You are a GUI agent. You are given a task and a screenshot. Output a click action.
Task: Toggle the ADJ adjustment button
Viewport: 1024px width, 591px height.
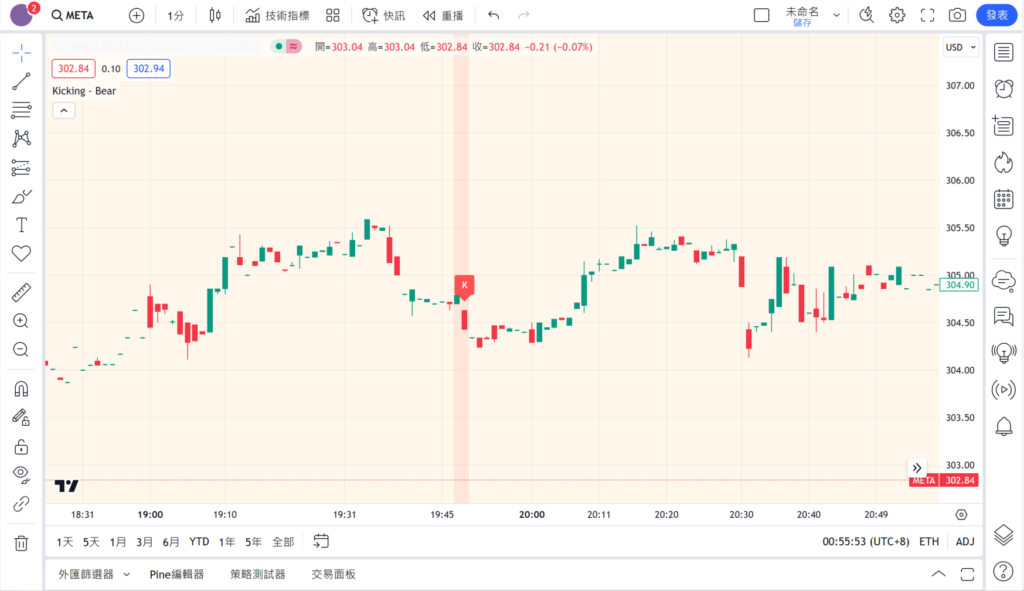(x=964, y=541)
